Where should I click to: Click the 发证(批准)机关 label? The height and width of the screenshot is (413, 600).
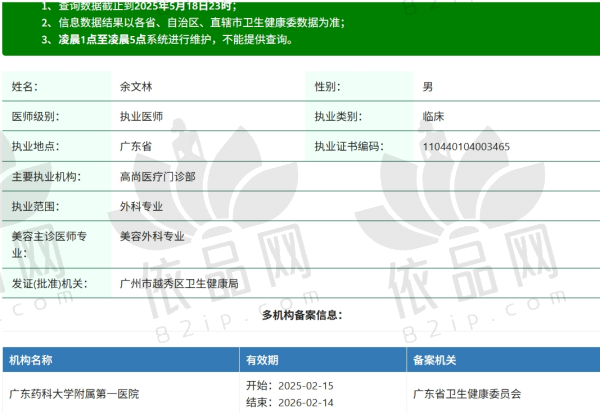(49, 284)
